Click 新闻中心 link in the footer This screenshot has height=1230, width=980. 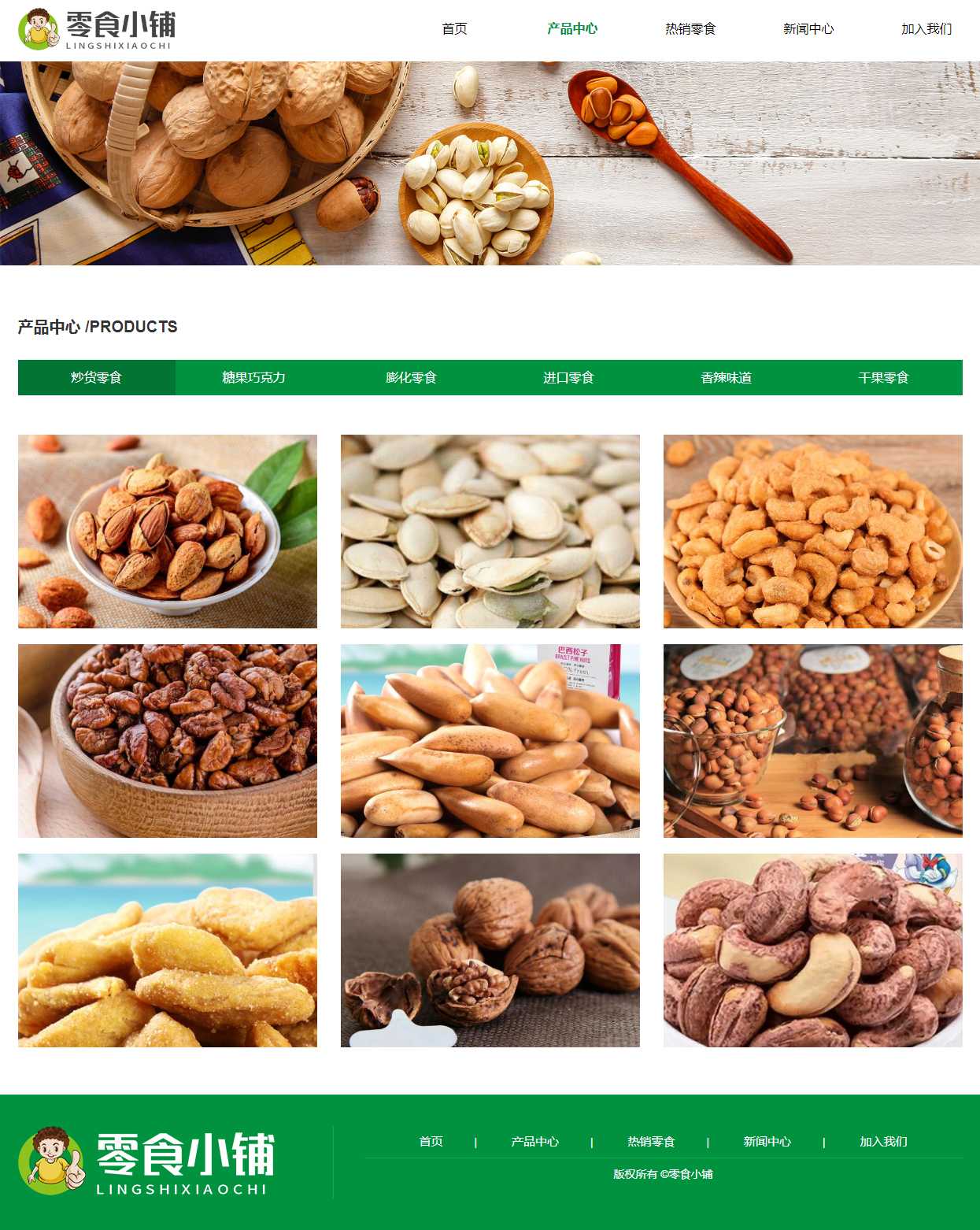pyautogui.click(x=767, y=1142)
